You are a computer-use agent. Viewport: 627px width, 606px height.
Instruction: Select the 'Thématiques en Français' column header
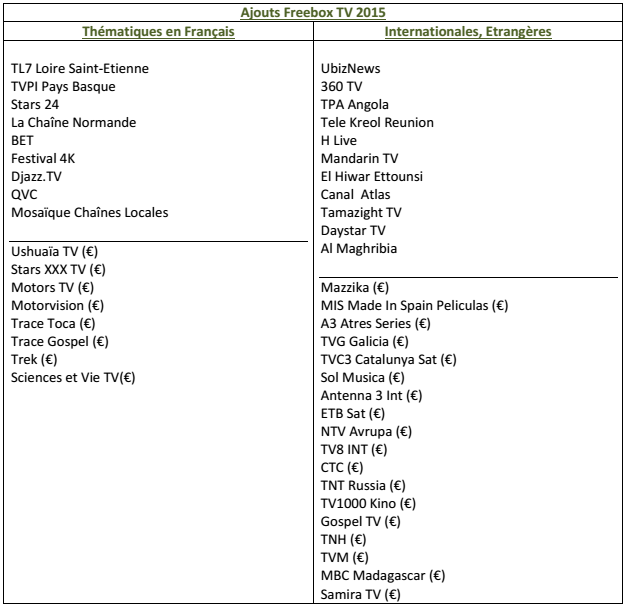coord(158,32)
